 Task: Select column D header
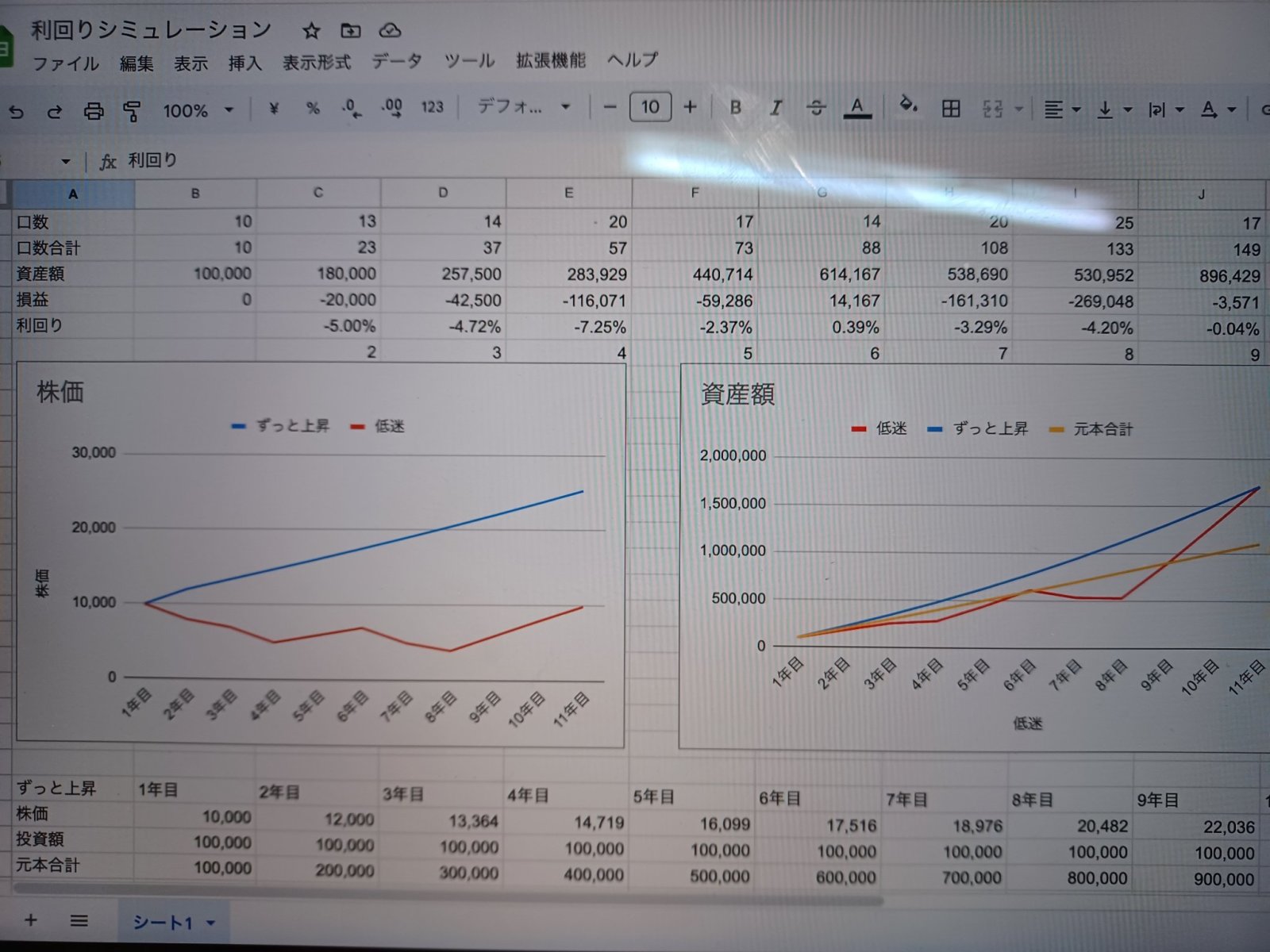pos(443,193)
